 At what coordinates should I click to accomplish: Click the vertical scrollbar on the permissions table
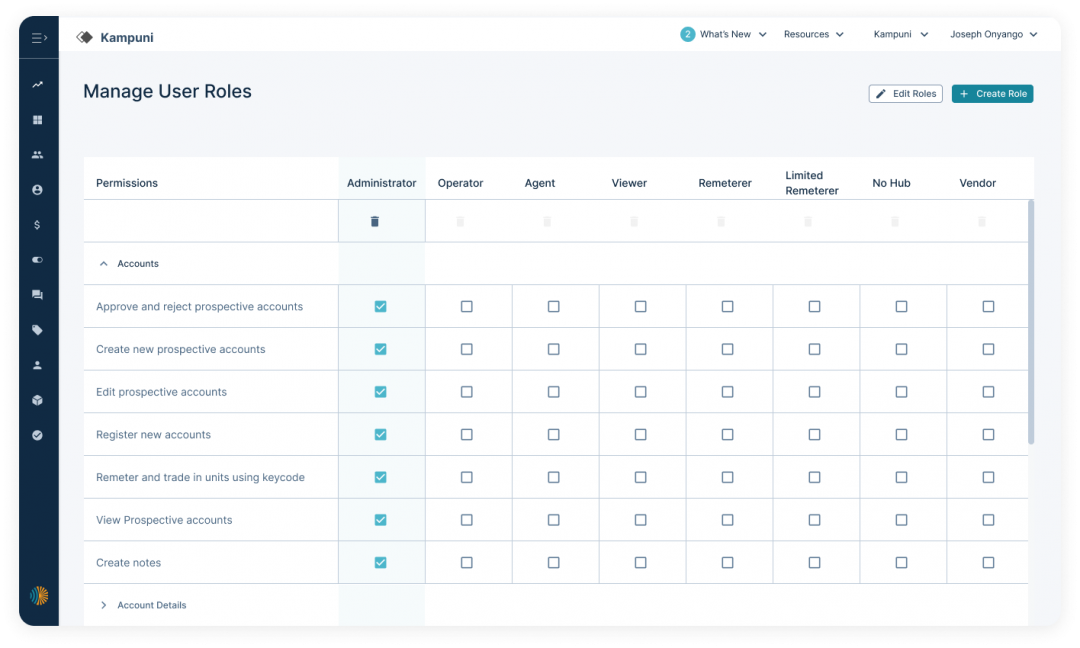1031,320
